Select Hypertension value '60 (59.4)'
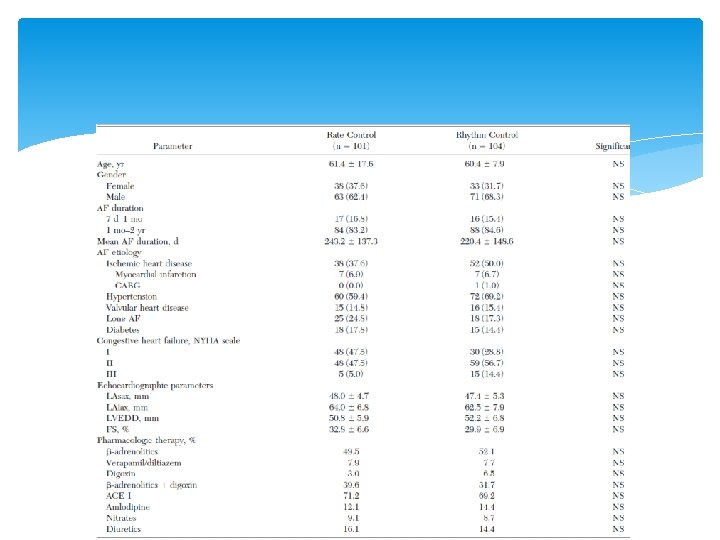 [x=351, y=297]
